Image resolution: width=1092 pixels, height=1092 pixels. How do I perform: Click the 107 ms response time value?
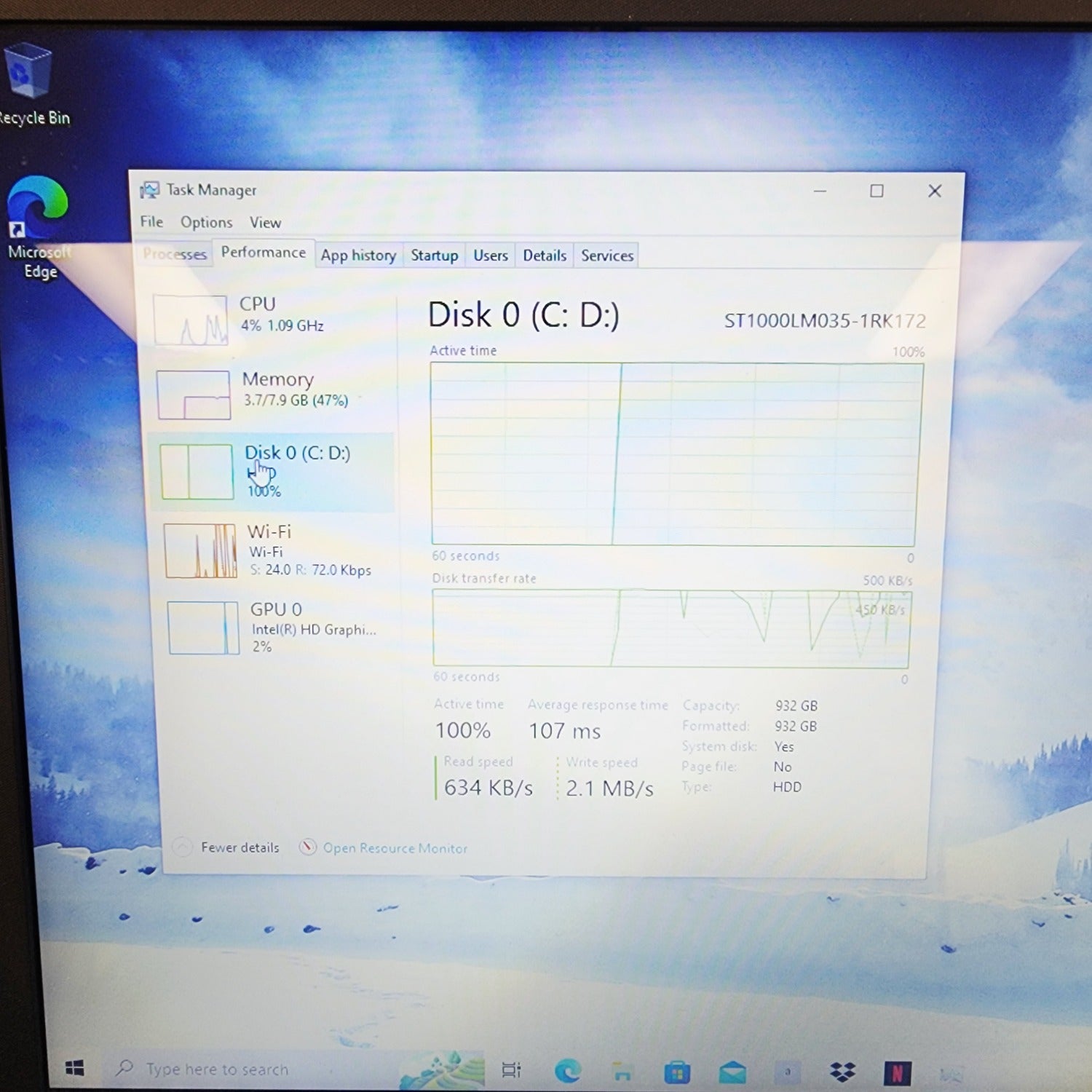[565, 731]
